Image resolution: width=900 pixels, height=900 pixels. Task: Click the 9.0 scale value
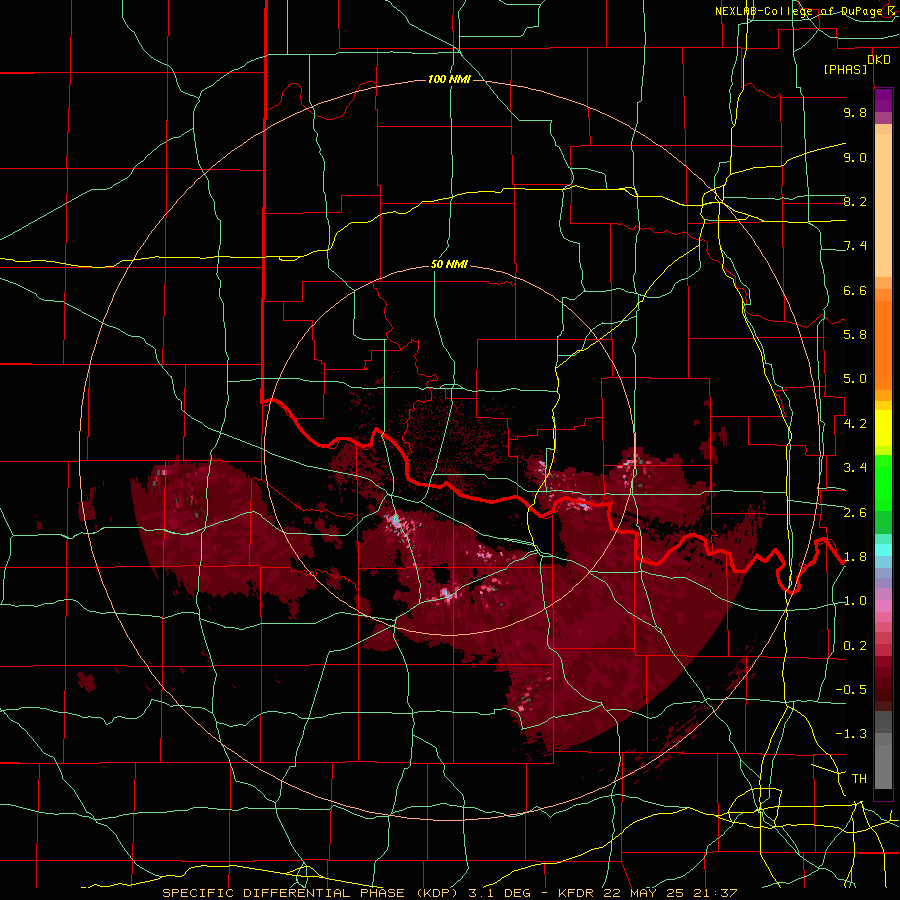pos(855,157)
